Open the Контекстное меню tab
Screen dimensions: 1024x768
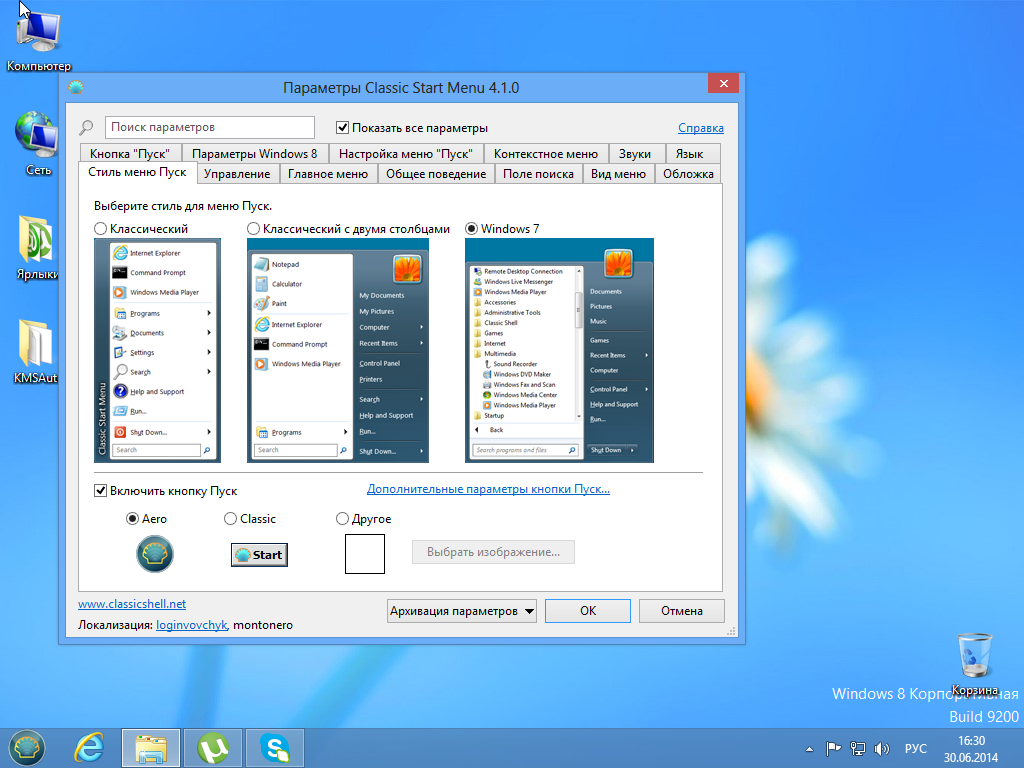click(546, 153)
